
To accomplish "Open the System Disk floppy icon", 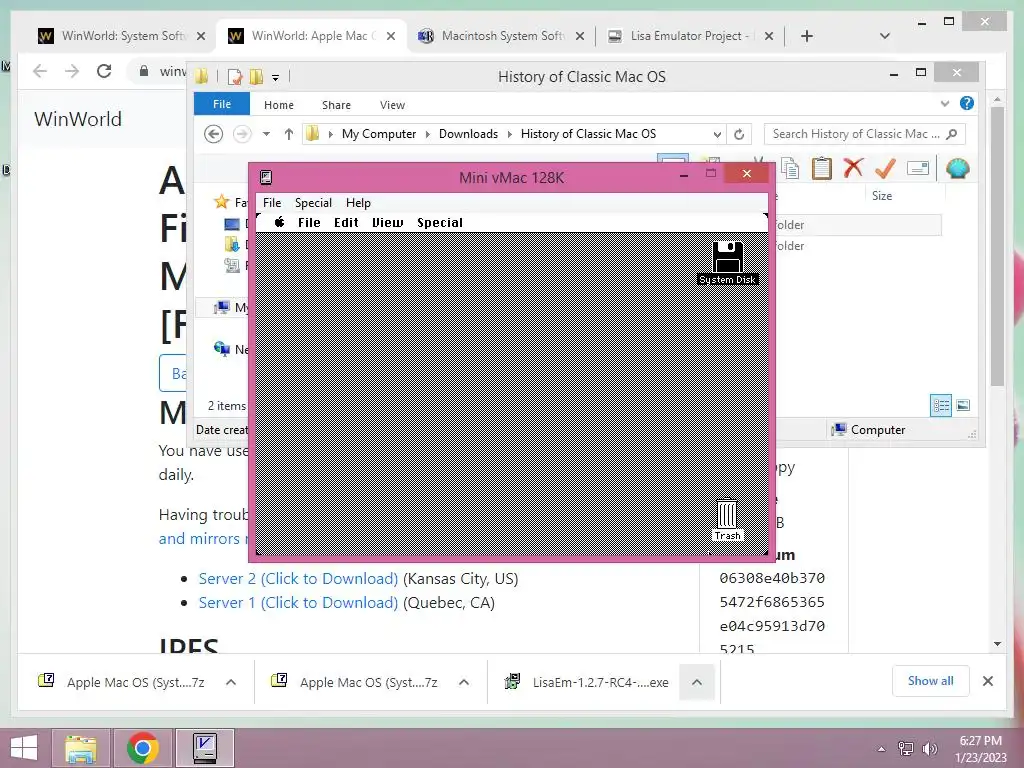I will coord(727,257).
